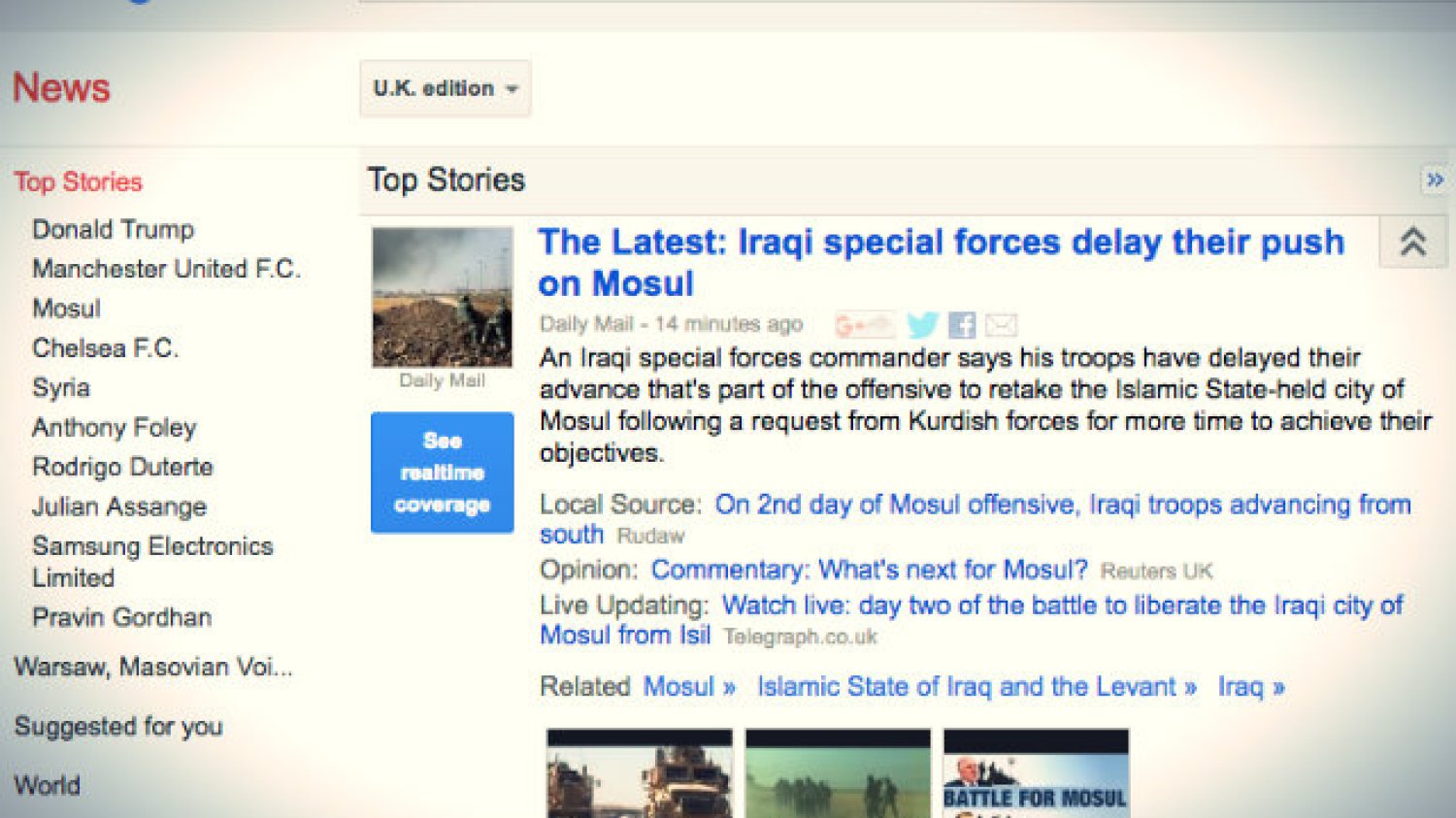Share story via Facebook icon
This screenshot has height=818, width=1456.
pos(962,325)
